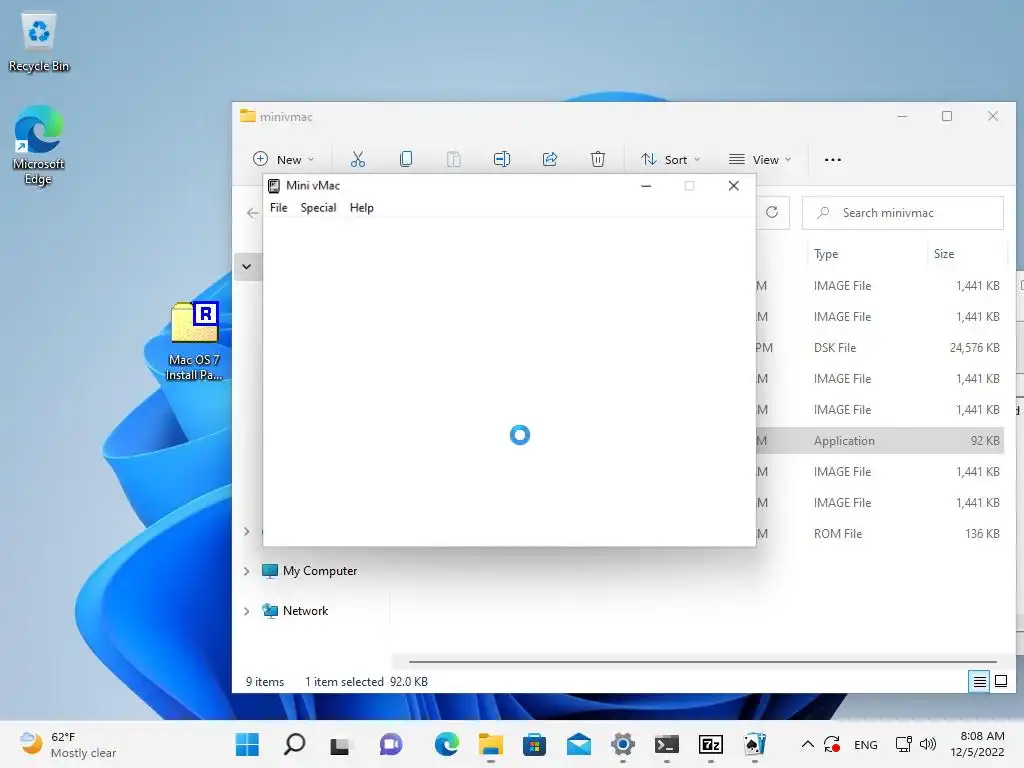Click the volume icon in system tray

click(927, 744)
